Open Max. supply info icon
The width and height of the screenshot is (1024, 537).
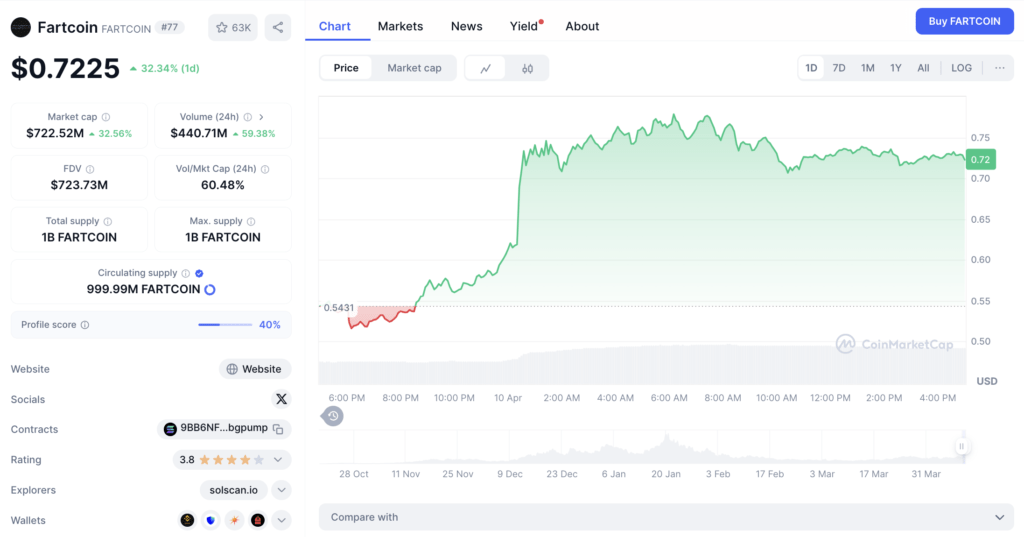tap(251, 221)
